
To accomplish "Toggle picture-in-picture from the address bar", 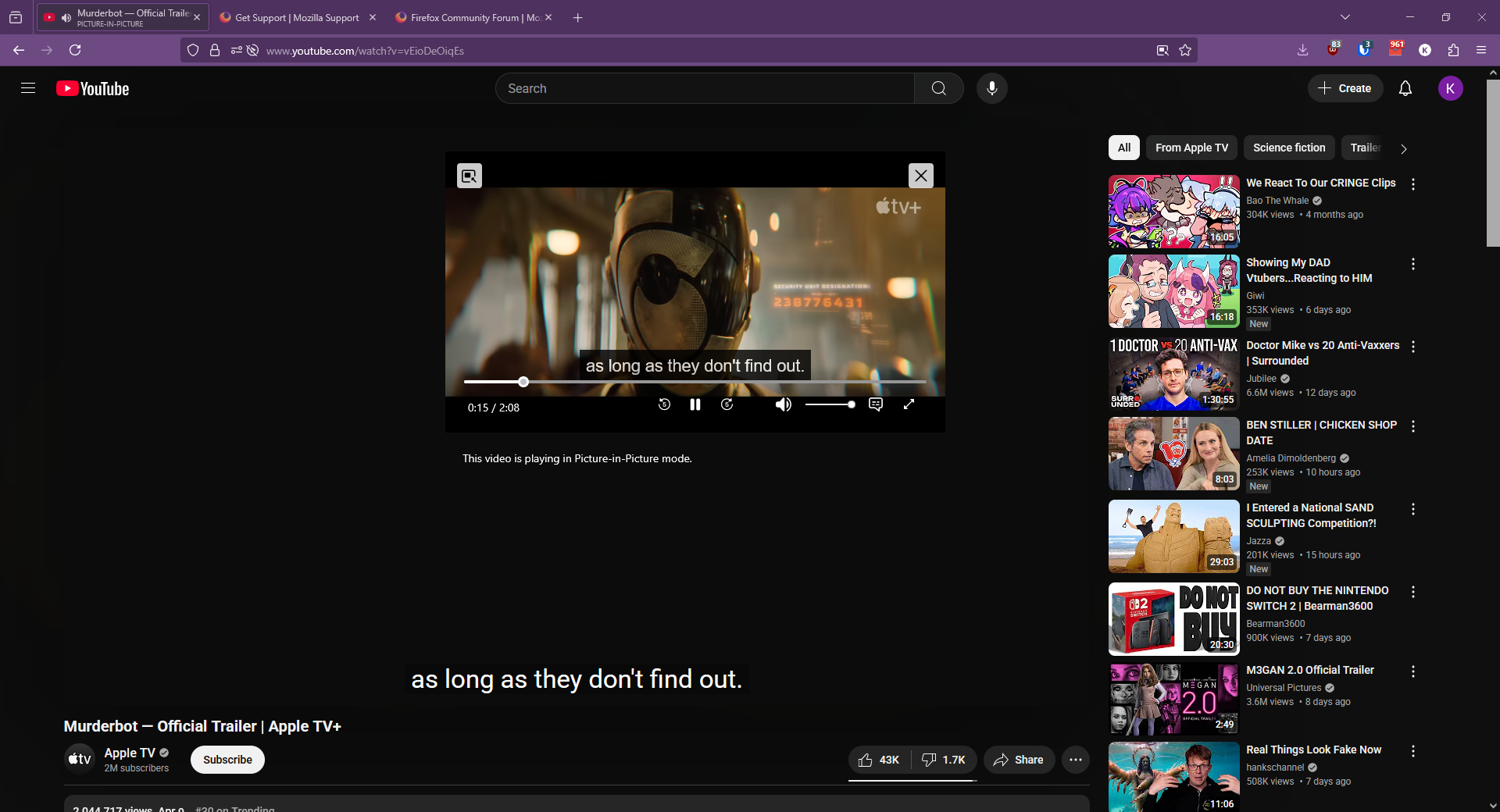I will click(x=1162, y=50).
